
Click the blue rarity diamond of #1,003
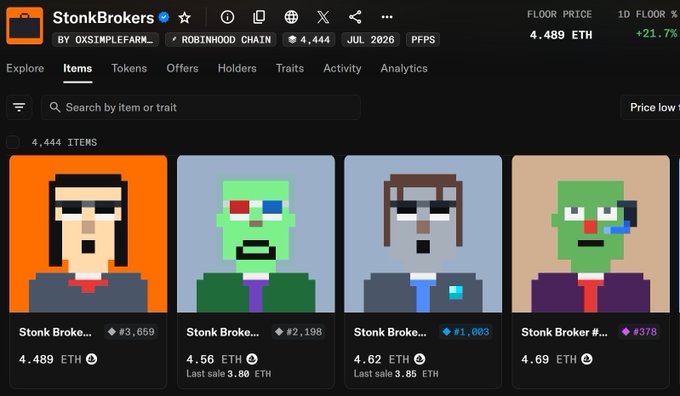coord(446,332)
